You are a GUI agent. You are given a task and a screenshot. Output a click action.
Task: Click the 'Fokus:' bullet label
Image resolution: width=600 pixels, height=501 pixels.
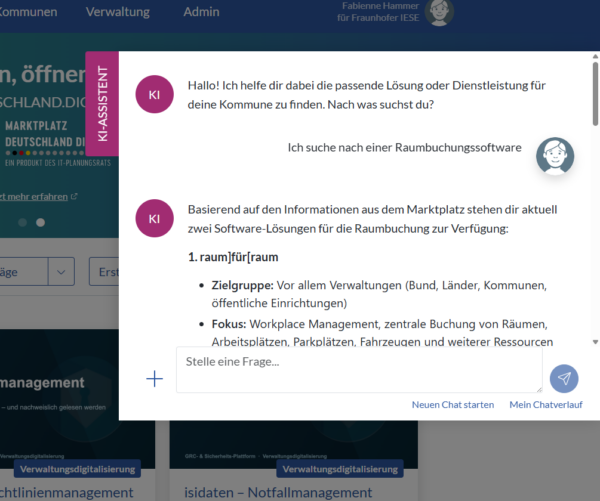(x=229, y=324)
